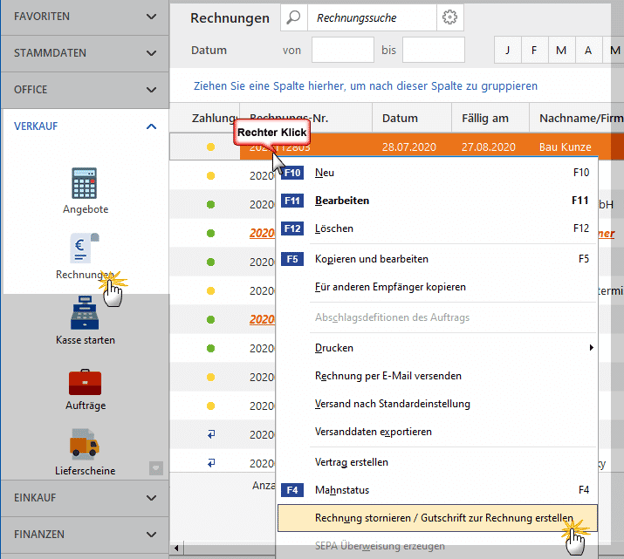Expand the FAVORITEN section
Viewport: 624px width, 559px height.
coord(84,17)
